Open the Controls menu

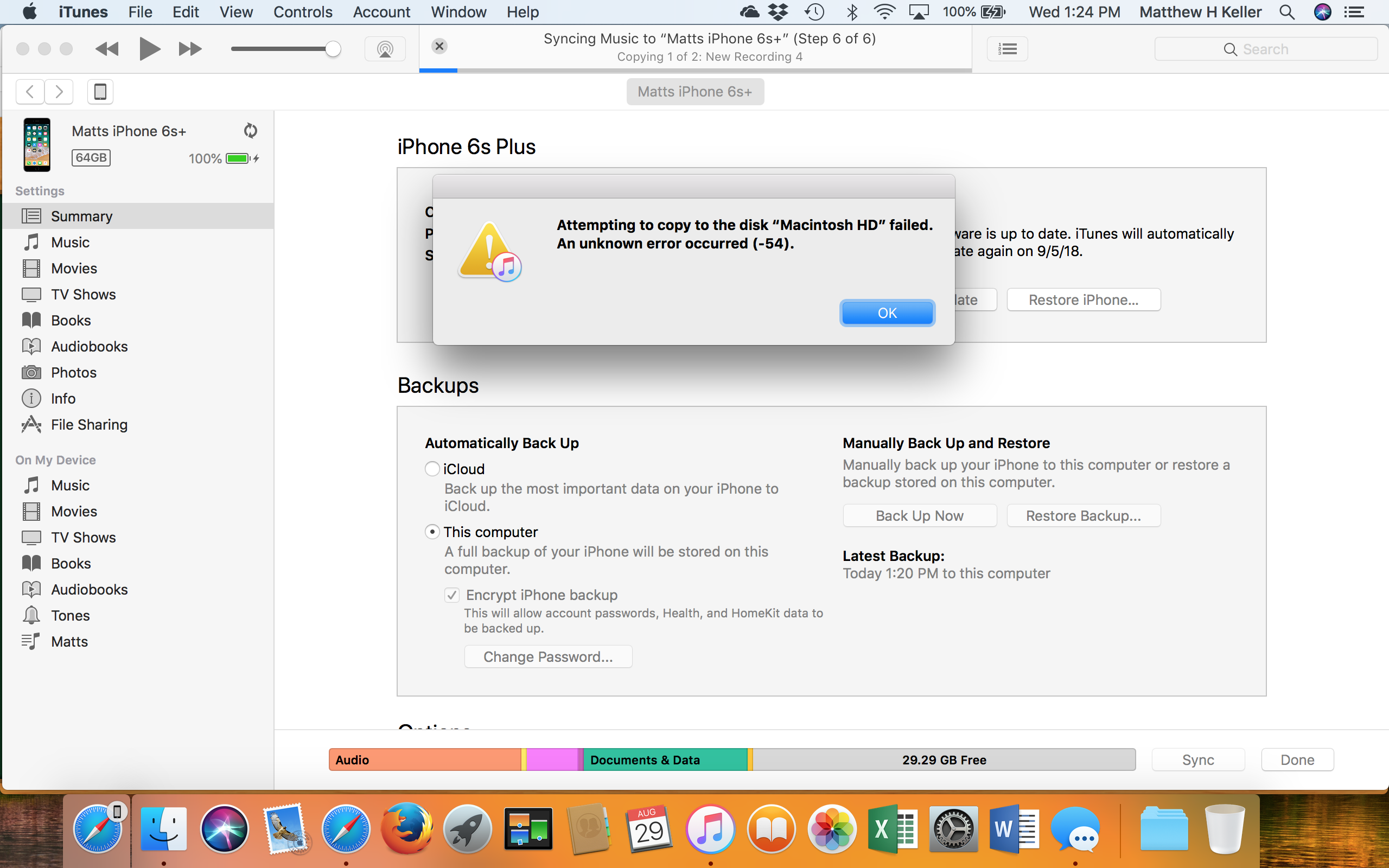[302, 12]
